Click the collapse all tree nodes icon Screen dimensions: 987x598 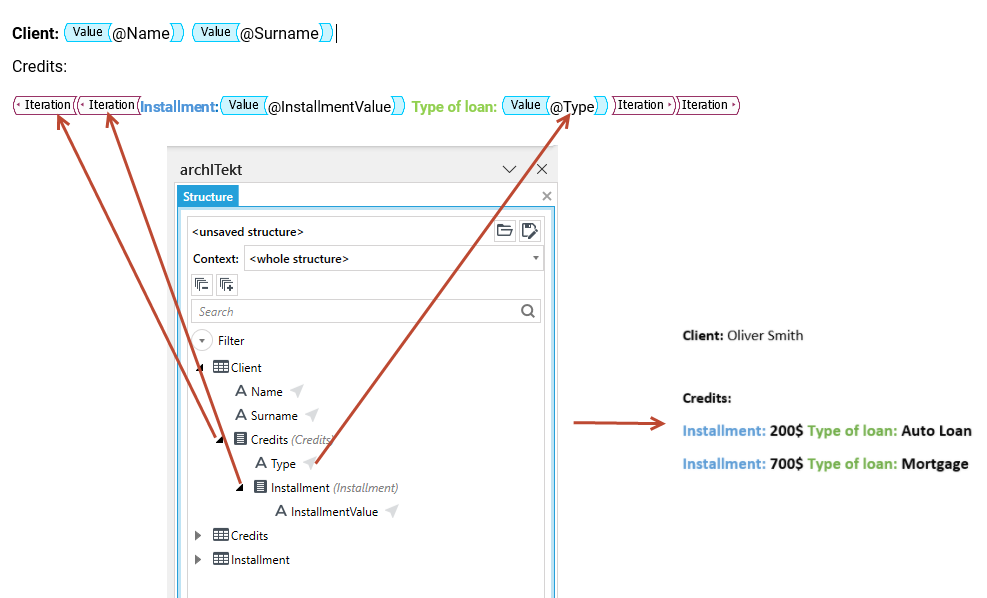(x=202, y=285)
